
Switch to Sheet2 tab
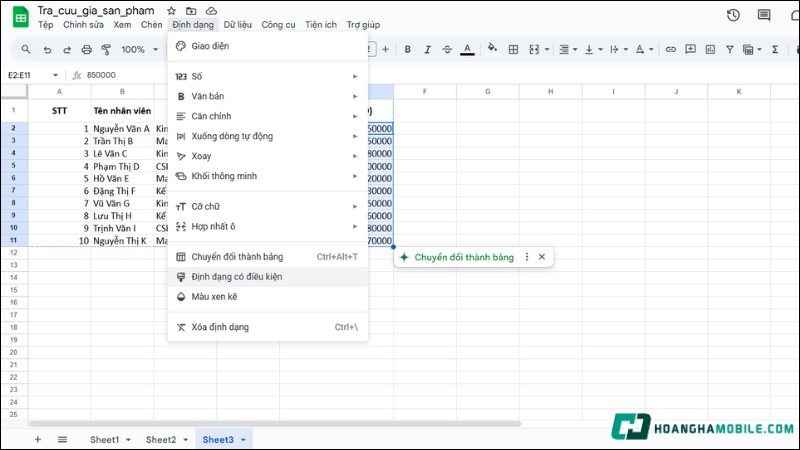(167, 439)
